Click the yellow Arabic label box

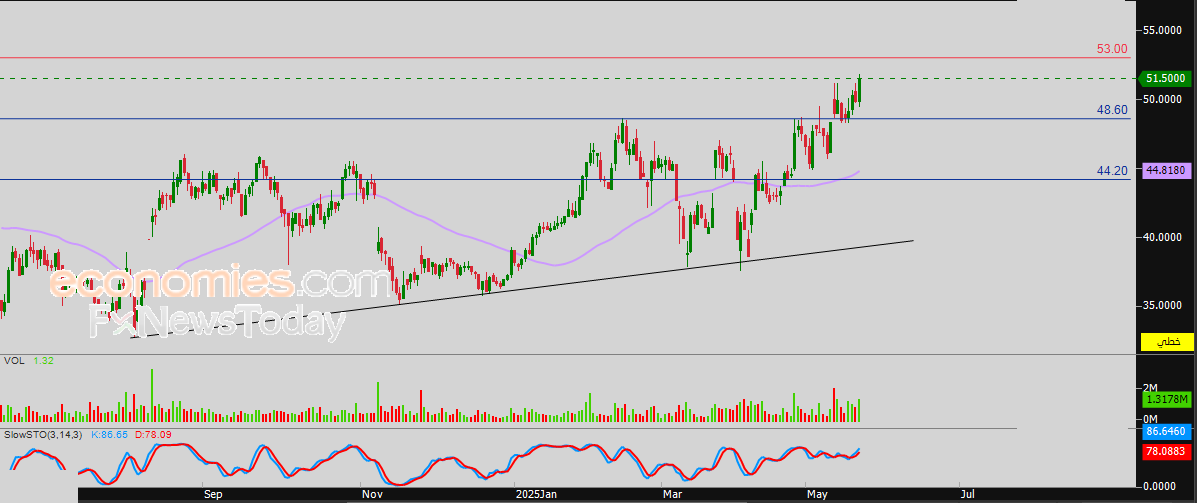click(1166, 342)
